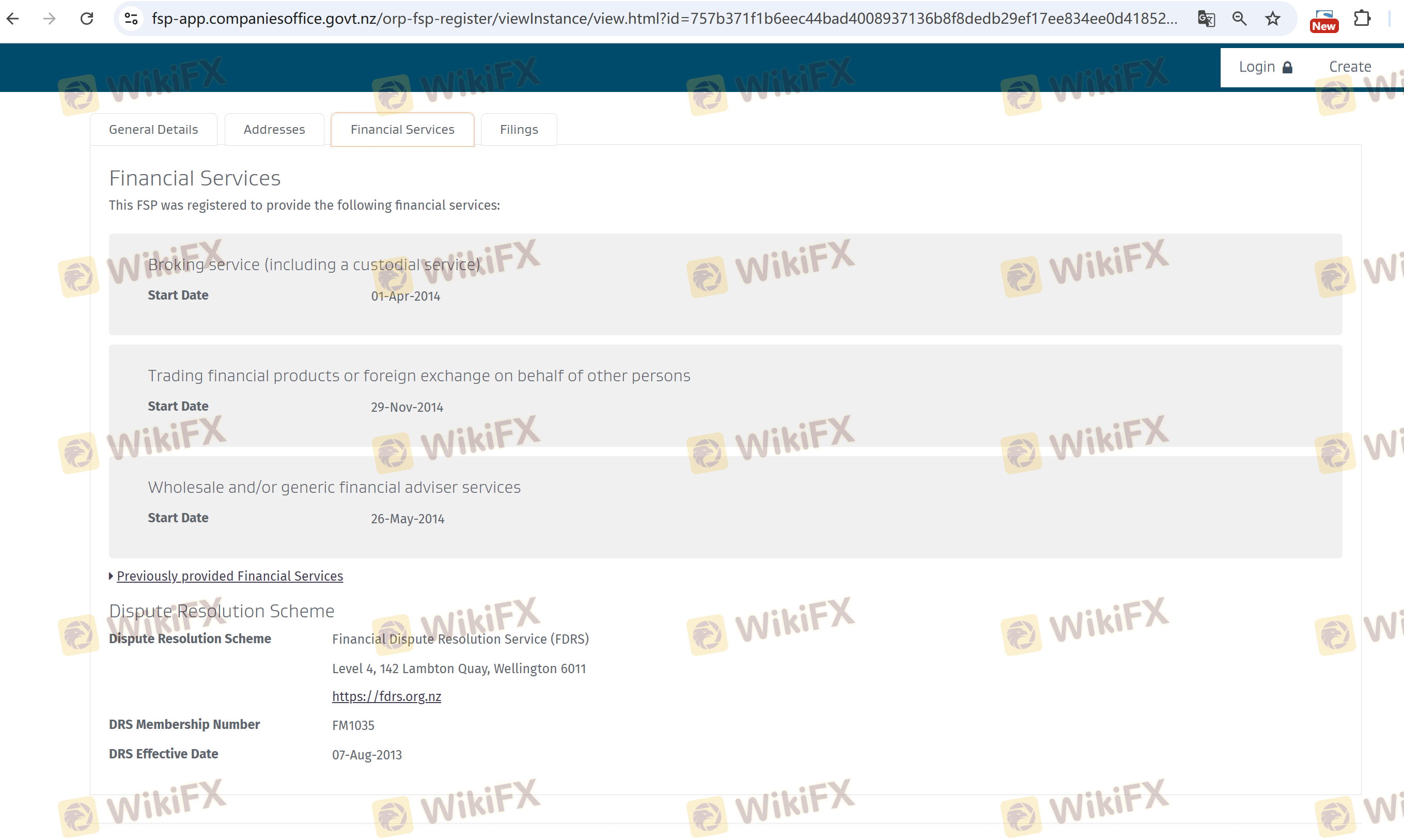This screenshot has width=1404, height=840.
Task: Click the translate page icon
Action: click(1206, 19)
